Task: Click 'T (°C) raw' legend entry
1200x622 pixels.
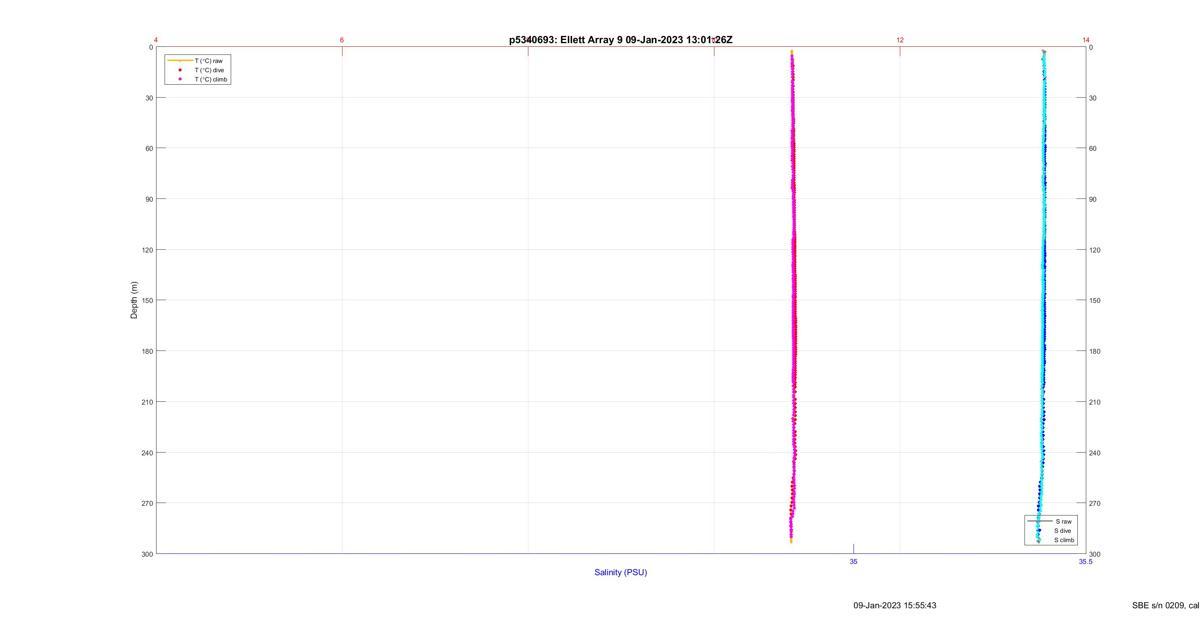Action: [209, 61]
